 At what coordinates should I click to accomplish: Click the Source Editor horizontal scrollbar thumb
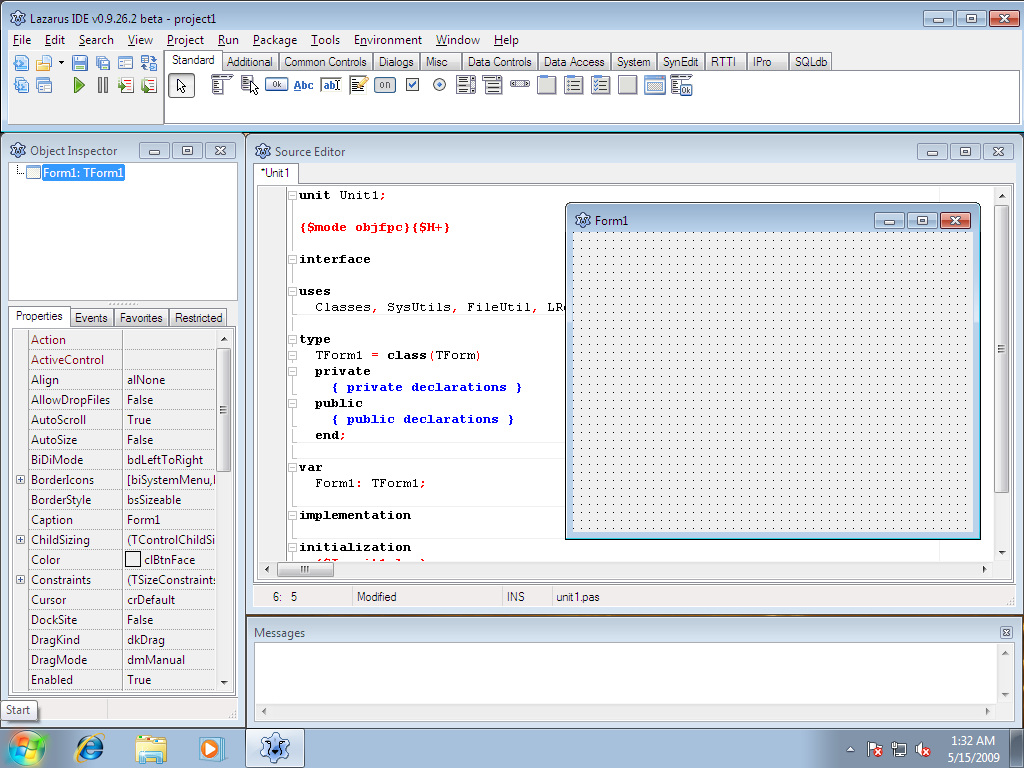click(x=305, y=569)
